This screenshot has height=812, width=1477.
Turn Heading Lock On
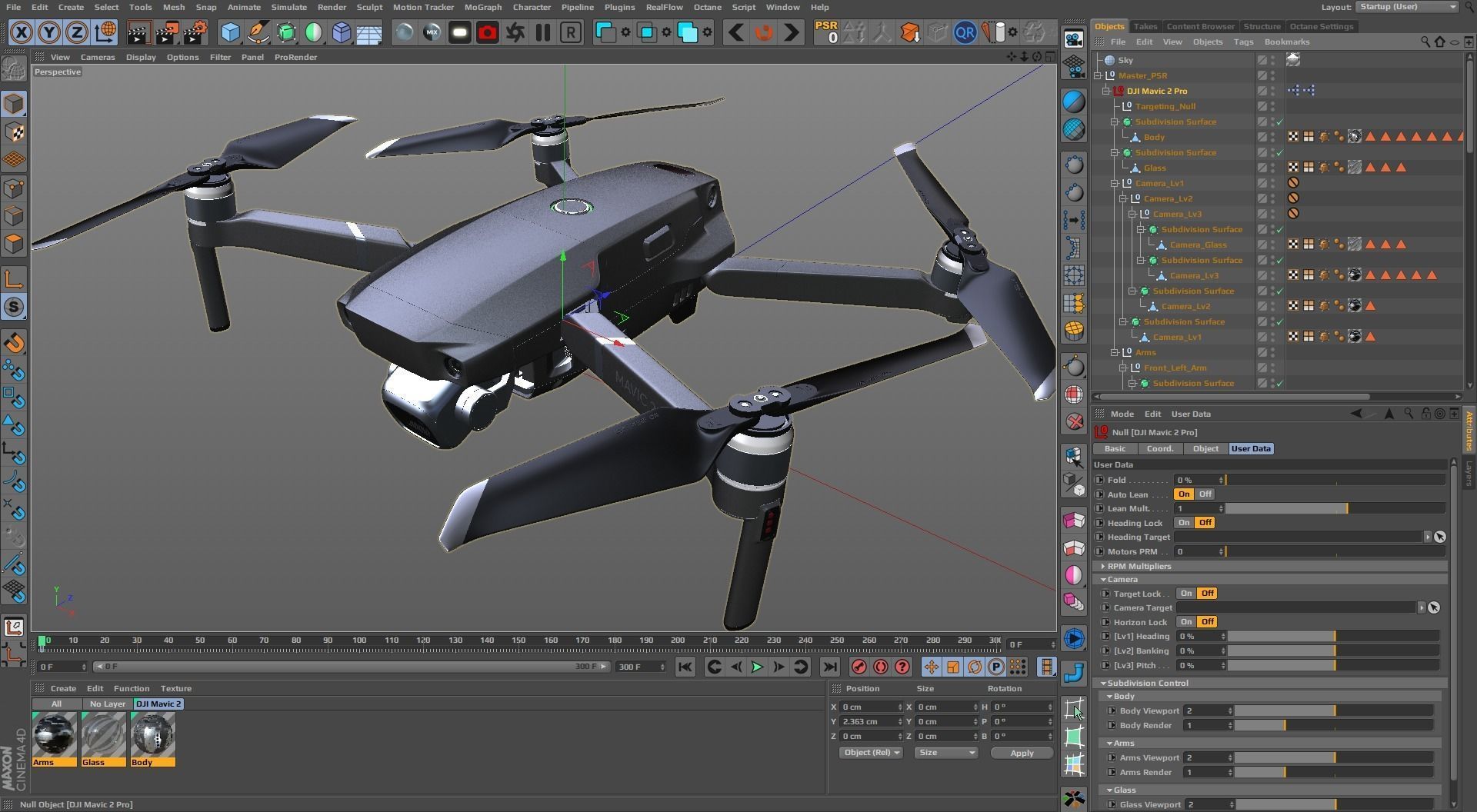(1184, 523)
